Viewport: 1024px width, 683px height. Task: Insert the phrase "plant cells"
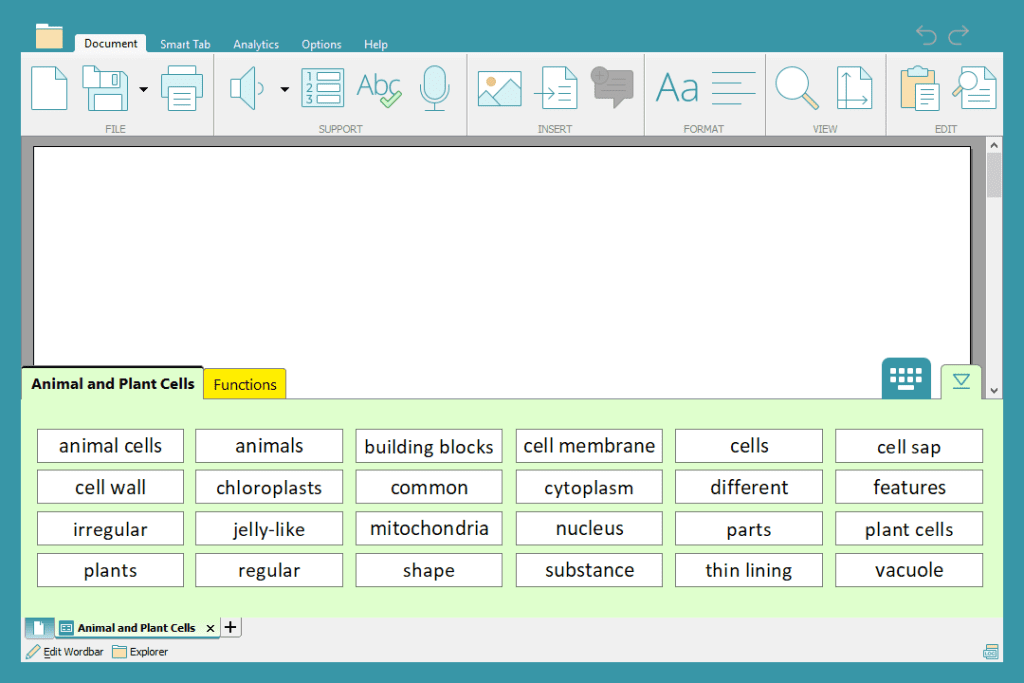(x=909, y=528)
